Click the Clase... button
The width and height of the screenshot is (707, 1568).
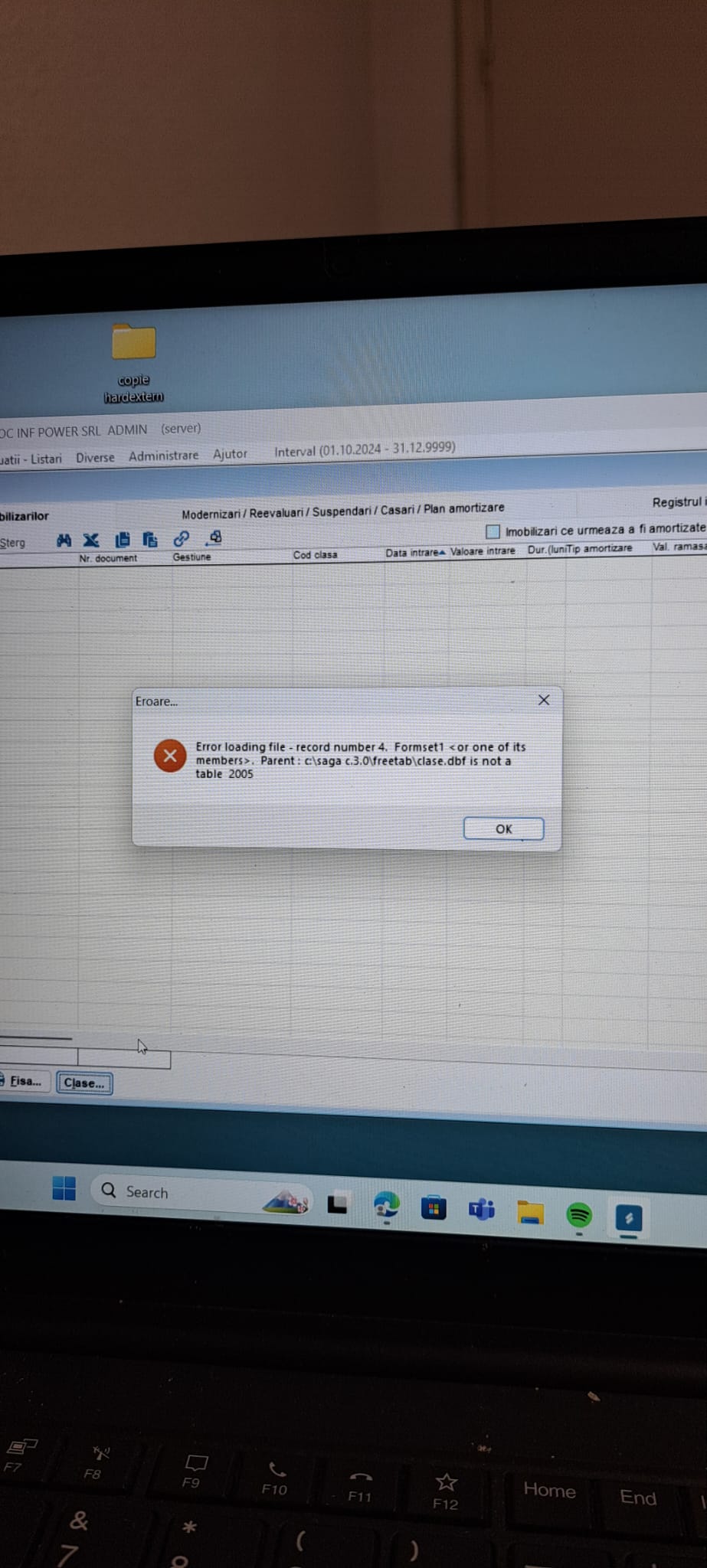(84, 1083)
